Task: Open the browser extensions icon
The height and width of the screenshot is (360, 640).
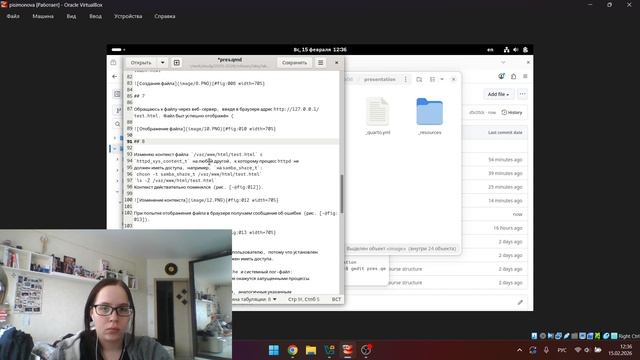Action: 513,76
